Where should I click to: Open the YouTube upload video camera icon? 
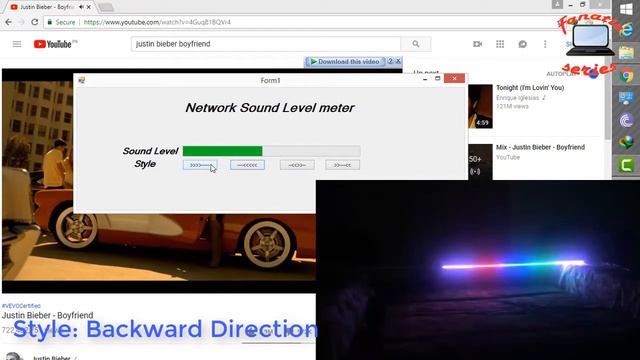click(x=478, y=44)
